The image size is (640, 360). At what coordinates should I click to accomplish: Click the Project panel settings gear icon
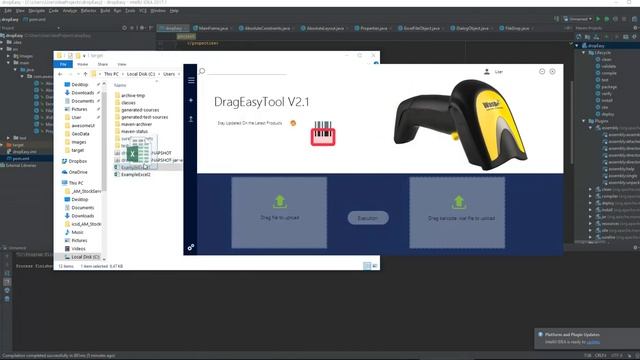pos(142,28)
